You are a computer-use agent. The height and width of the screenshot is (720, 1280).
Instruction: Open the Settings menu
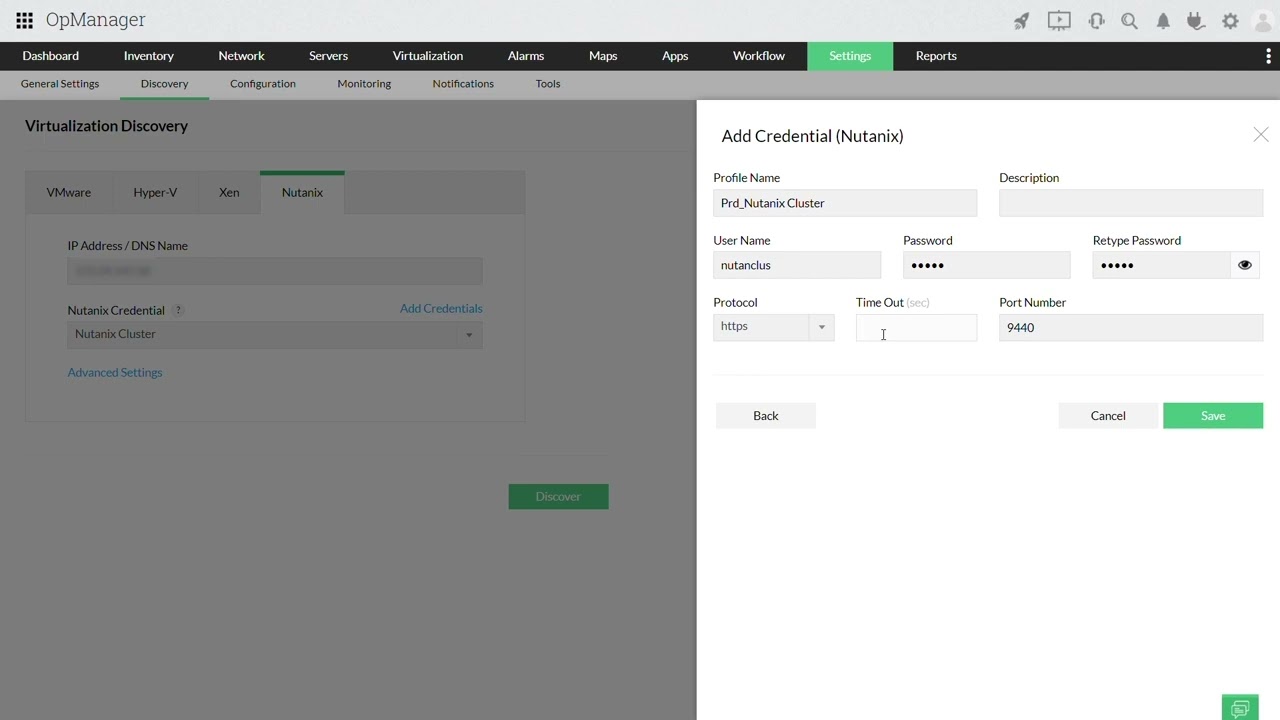[850, 56]
